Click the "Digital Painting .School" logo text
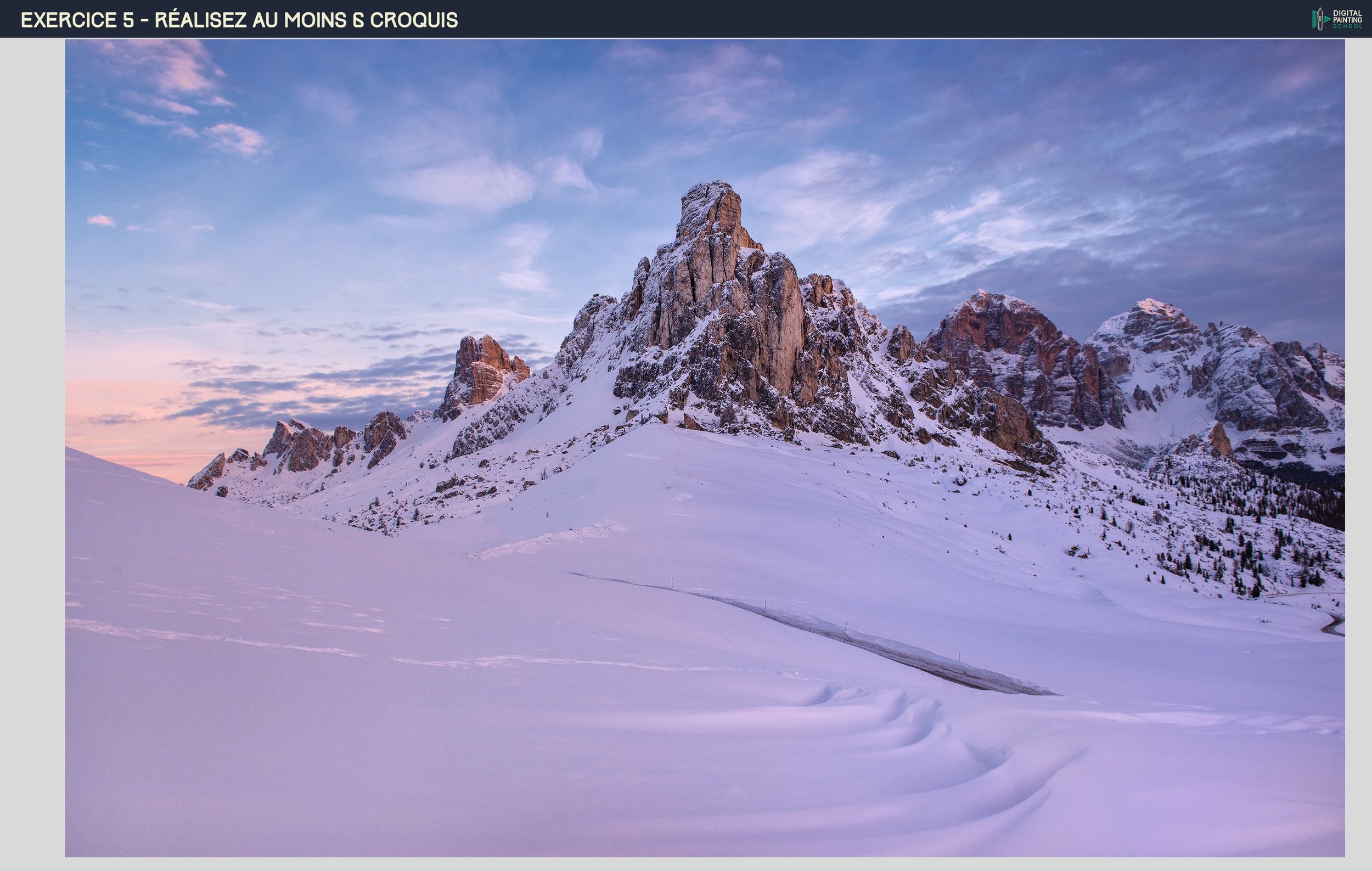 [1347, 19]
